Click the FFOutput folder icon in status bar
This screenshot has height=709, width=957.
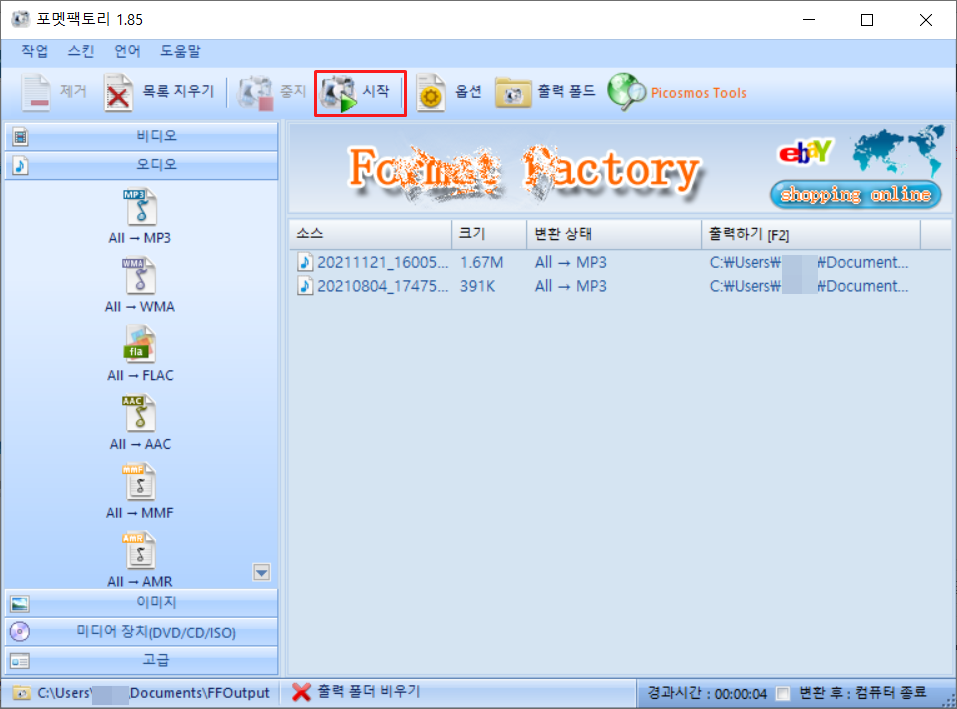pos(21,693)
